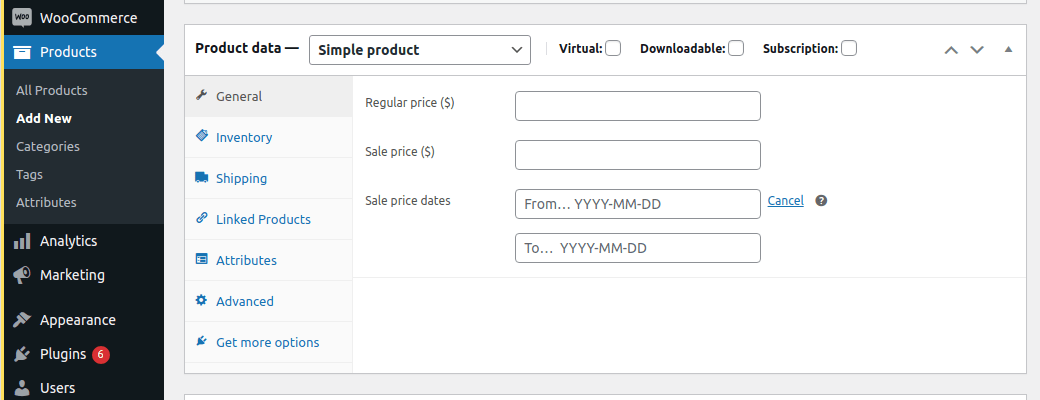Open the Shipping product data tab
This screenshot has height=400, width=1040.
tap(269, 178)
